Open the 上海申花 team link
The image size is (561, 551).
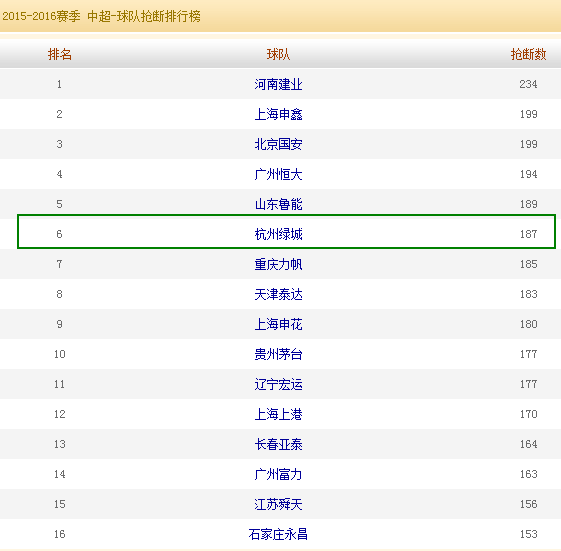pos(278,325)
